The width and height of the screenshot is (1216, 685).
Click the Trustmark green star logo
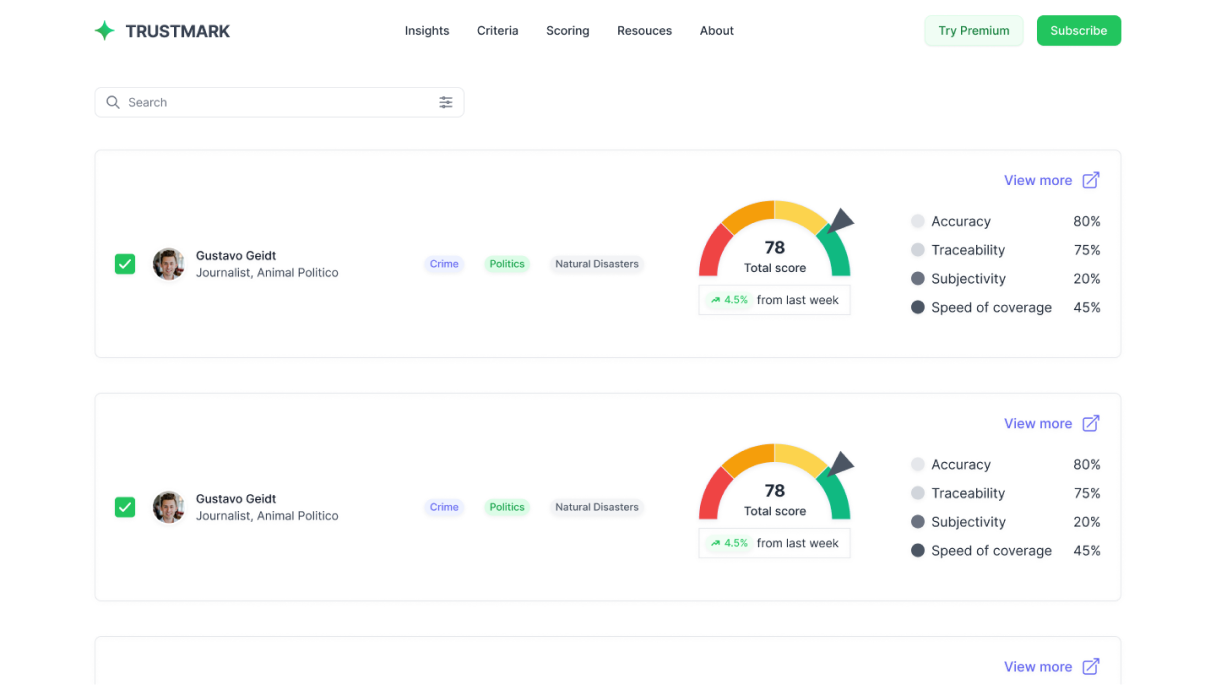(104, 31)
